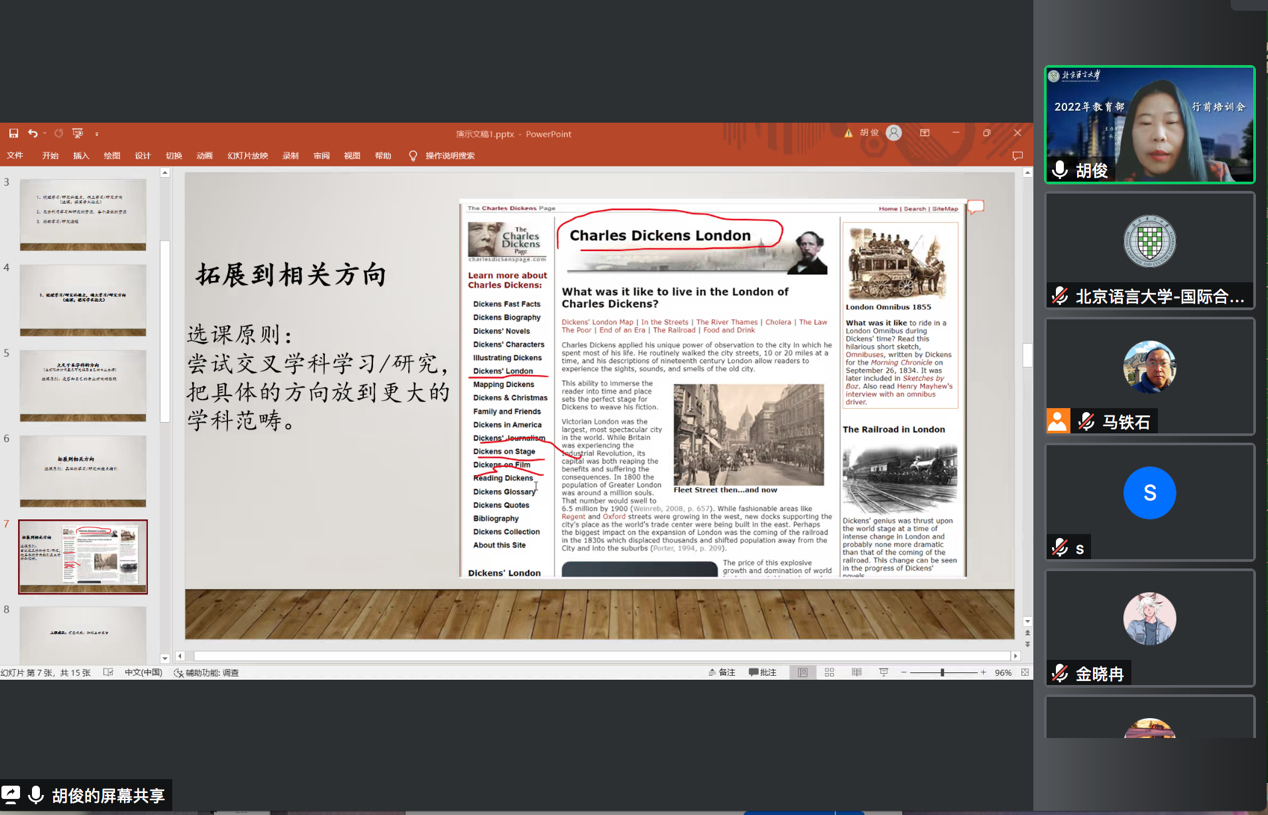This screenshot has height=815, width=1268.
Task: Switch to slide sorter view icon
Action: coord(829,673)
